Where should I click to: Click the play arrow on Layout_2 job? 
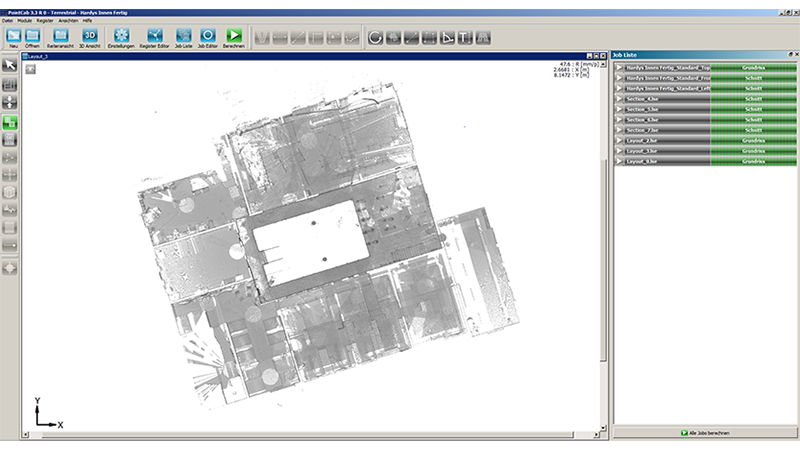tap(619, 140)
